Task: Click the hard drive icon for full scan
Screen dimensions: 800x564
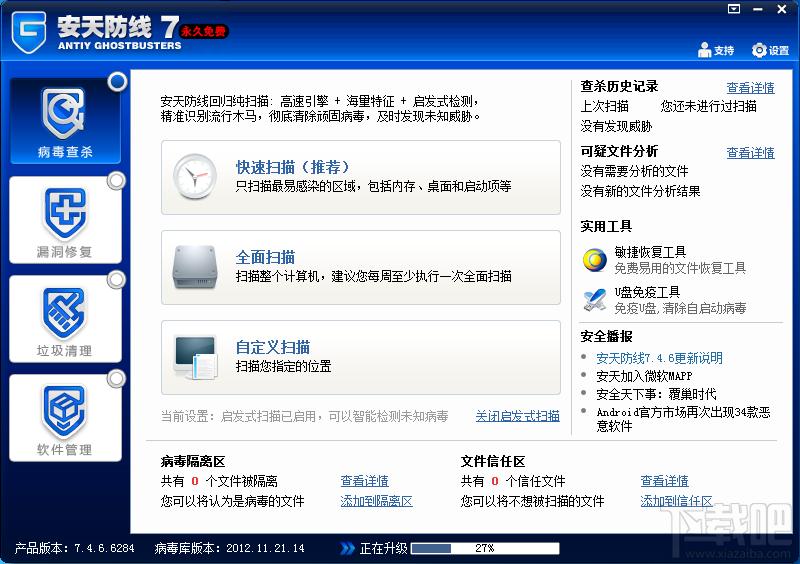Action: (x=195, y=267)
